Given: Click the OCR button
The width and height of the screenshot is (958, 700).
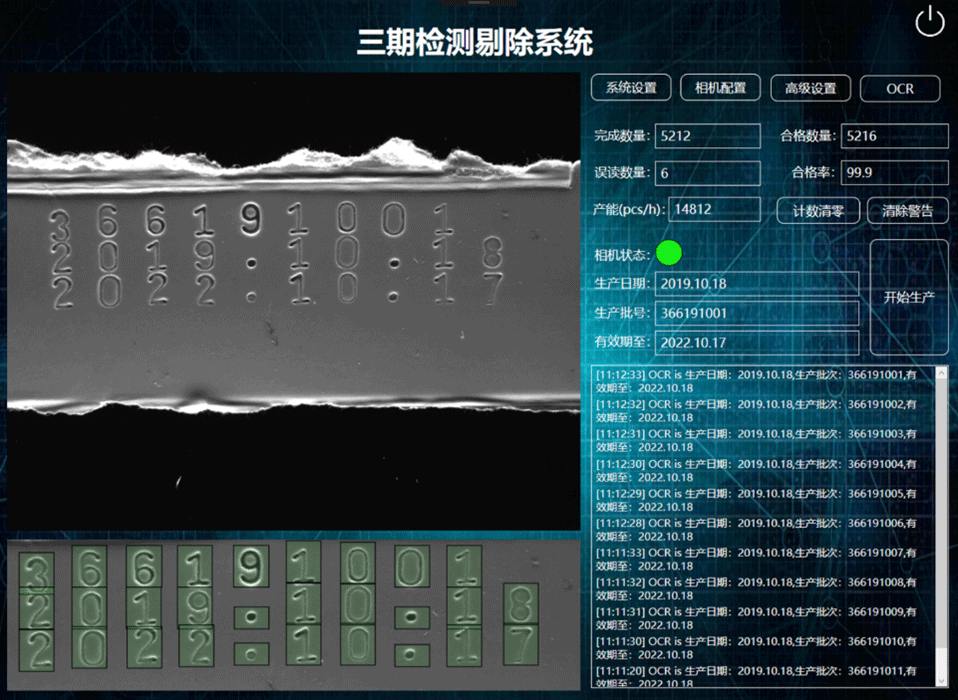Looking at the screenshot, I should pos(900,89).
